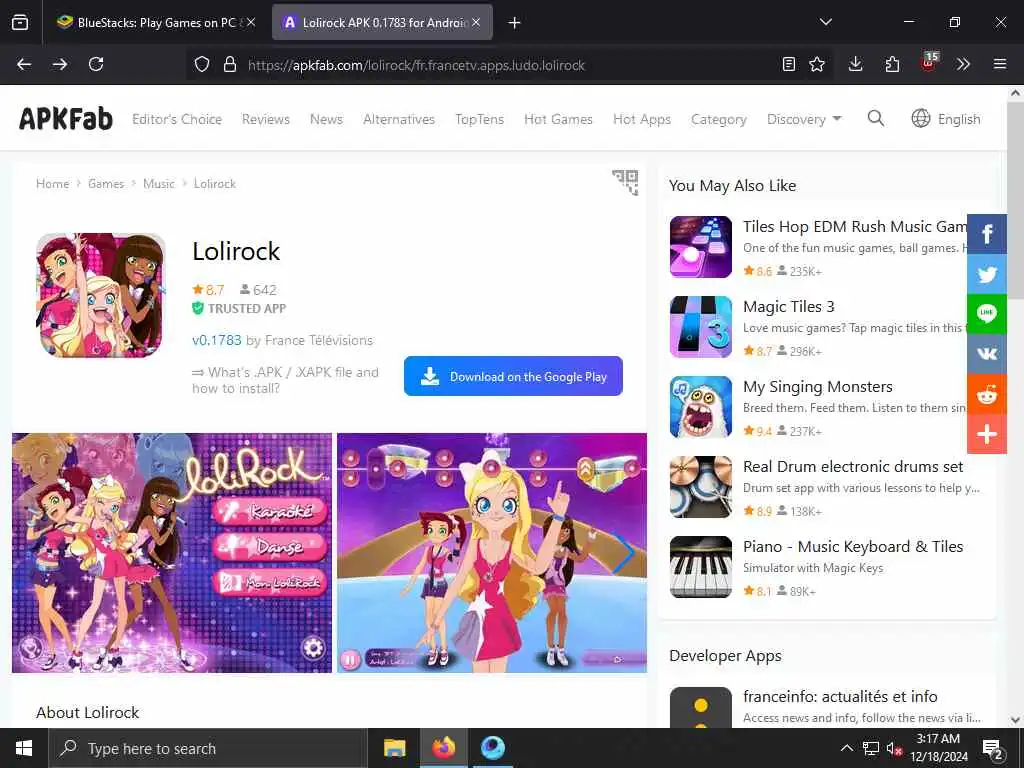Share on Twitter
Viewport: 1024px width, 768px height.
pos(987,274)
